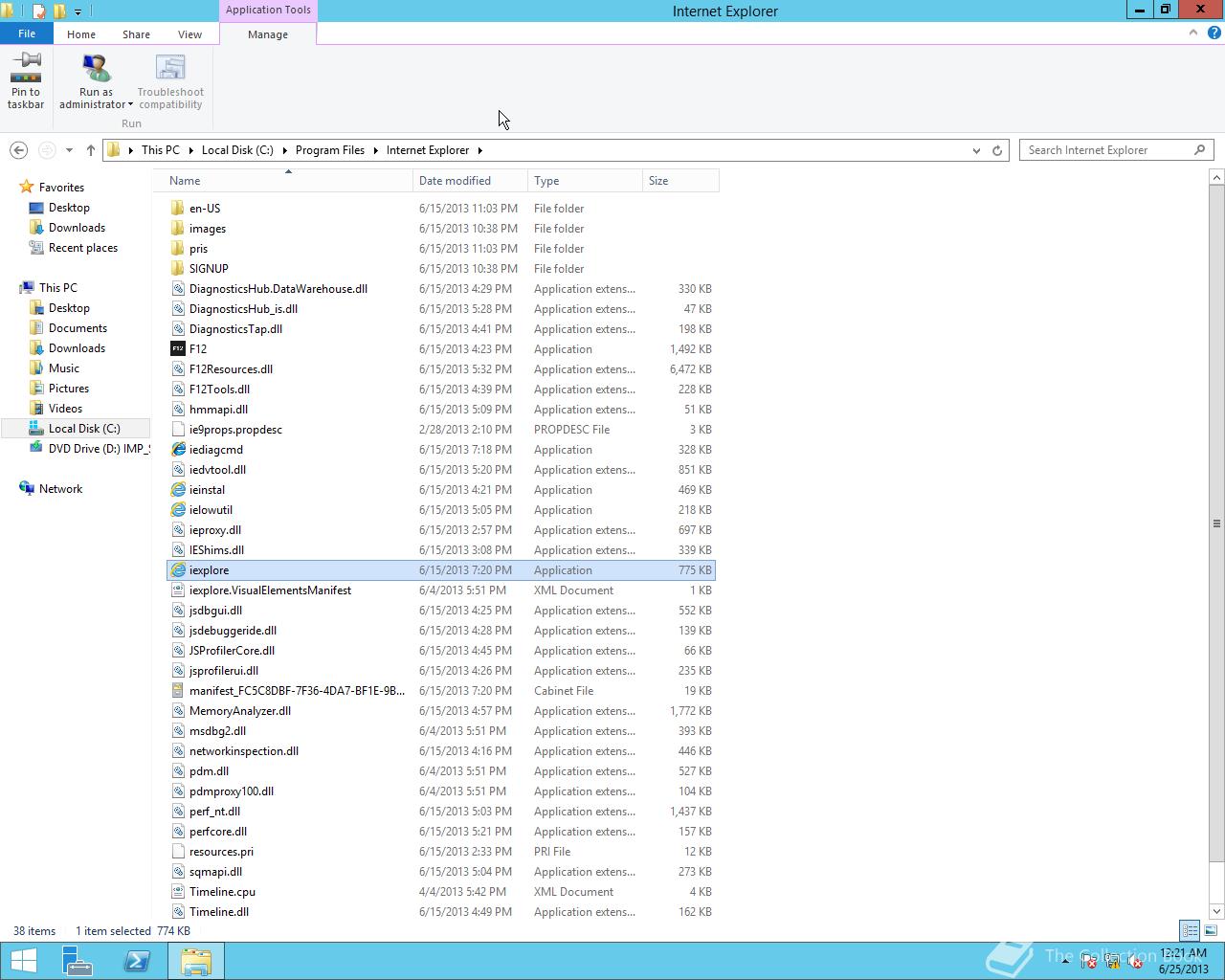Expand the chevron after This PC breadcrumb
Viewport: 1225px width, 980px height.
(191, 150)
